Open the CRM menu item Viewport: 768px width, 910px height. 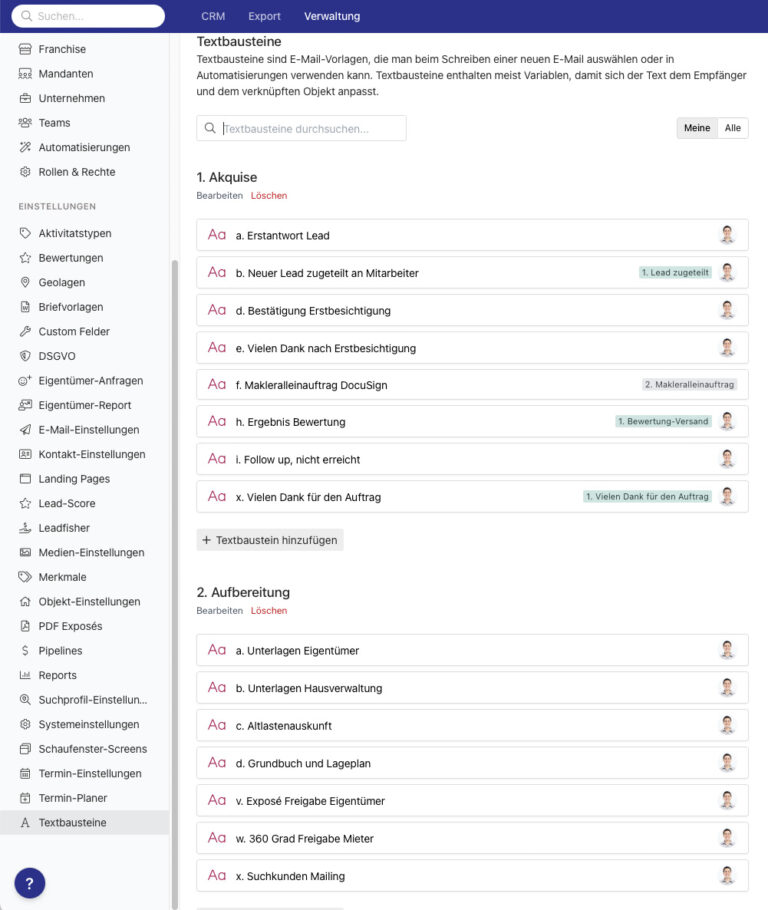click(x=212, y=16)
